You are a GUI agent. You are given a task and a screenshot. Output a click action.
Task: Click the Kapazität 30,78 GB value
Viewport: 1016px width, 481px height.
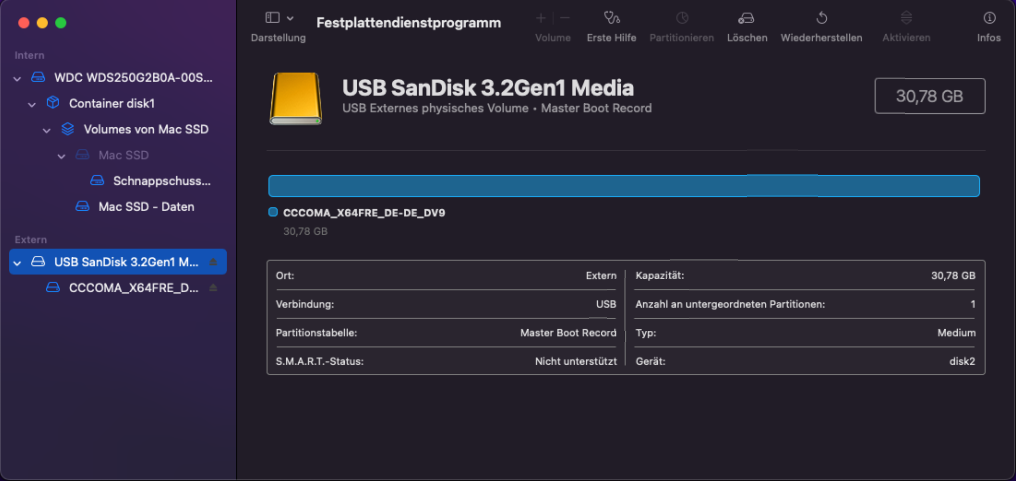click(953, 276)
